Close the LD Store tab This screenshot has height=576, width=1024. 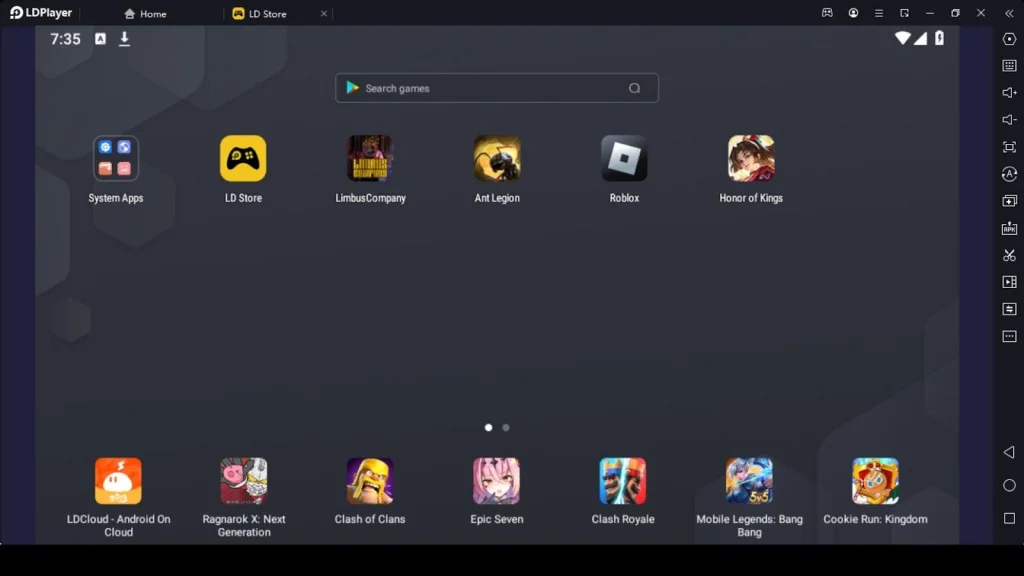tap(324, 14)
